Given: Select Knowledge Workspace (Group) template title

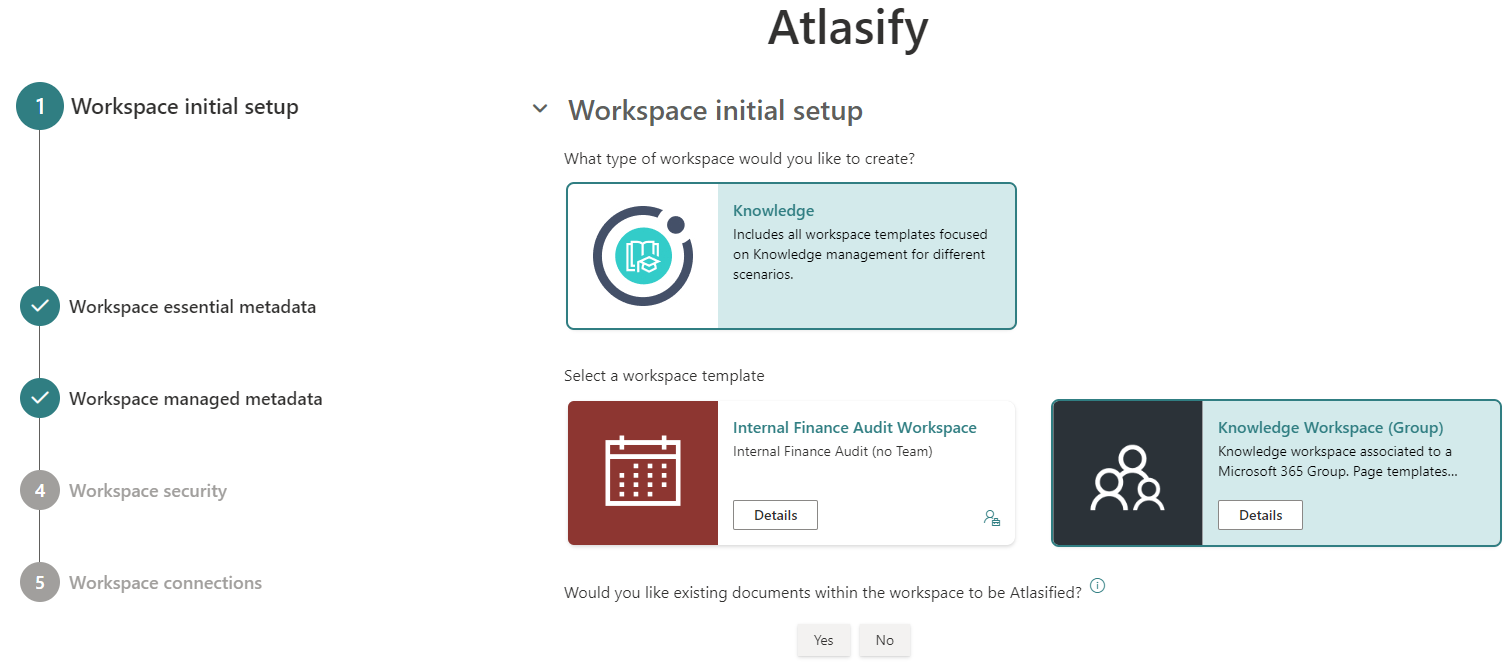Looking at the screenshot, I should (1331, 428).
